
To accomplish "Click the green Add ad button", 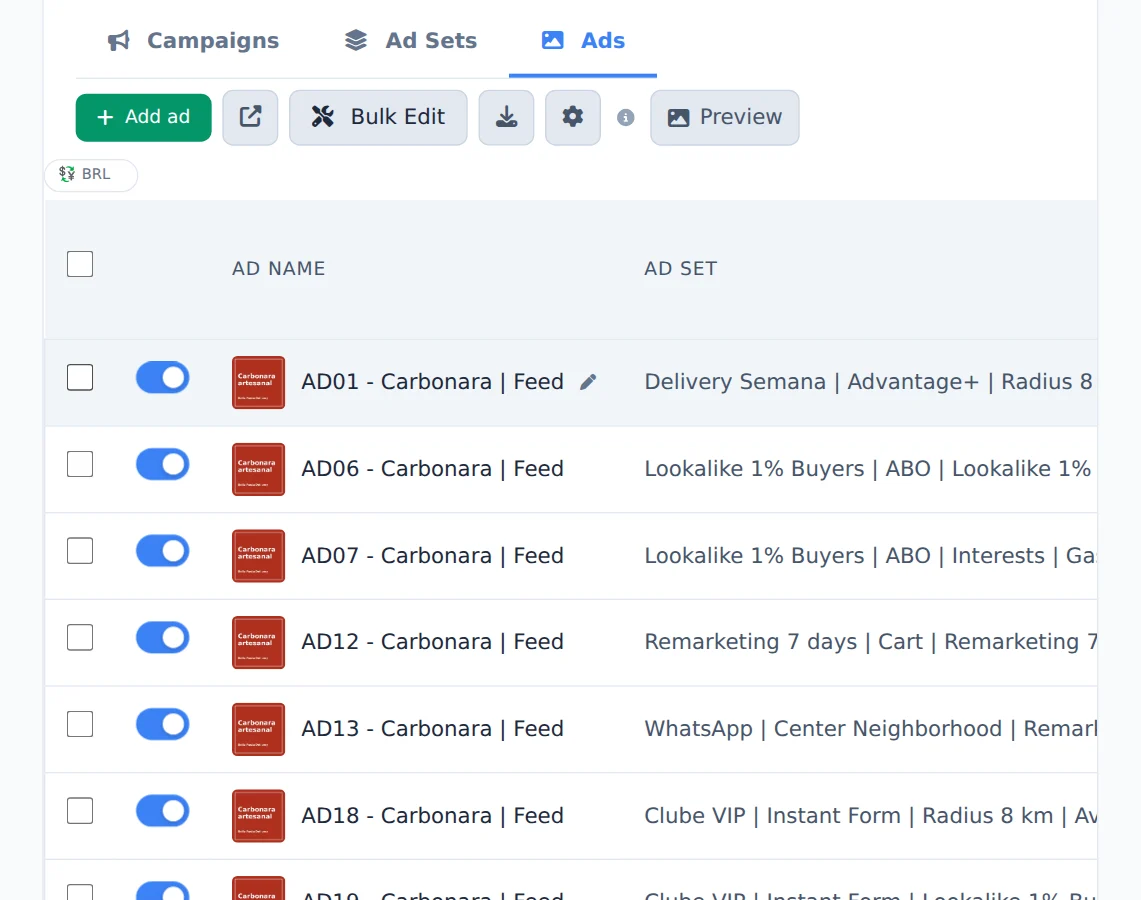I will pyautogui.click(x=143, y=117).
